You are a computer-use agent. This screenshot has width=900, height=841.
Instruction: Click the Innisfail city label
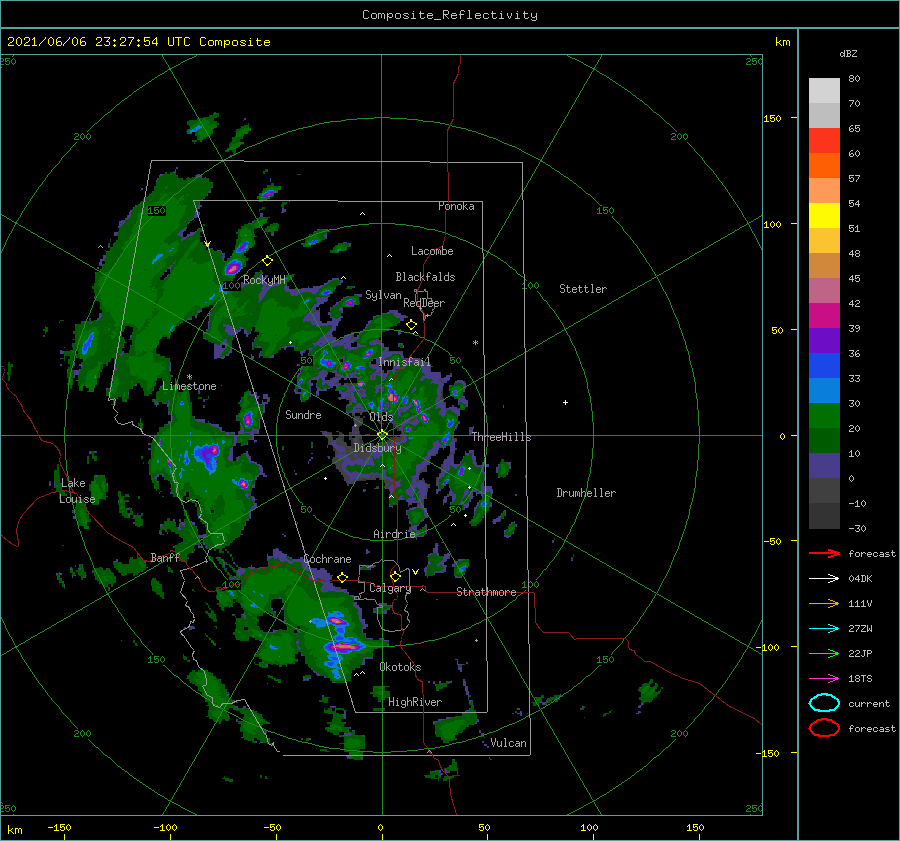[404, 362]
